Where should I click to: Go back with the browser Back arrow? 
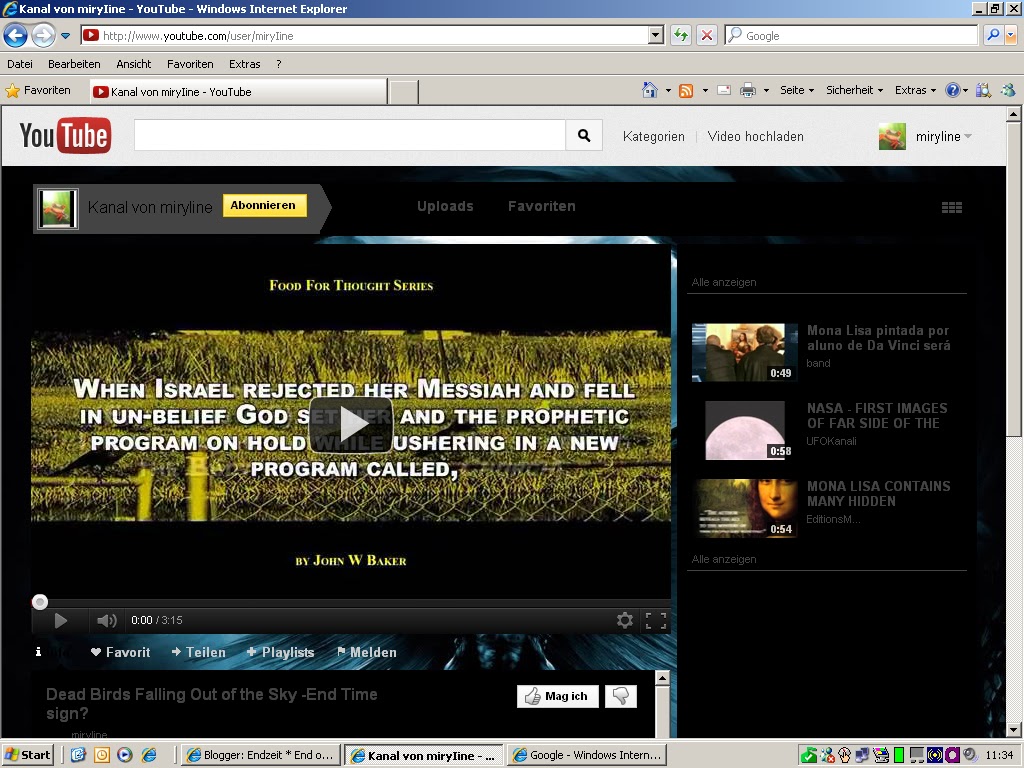[x=16, y=35]
